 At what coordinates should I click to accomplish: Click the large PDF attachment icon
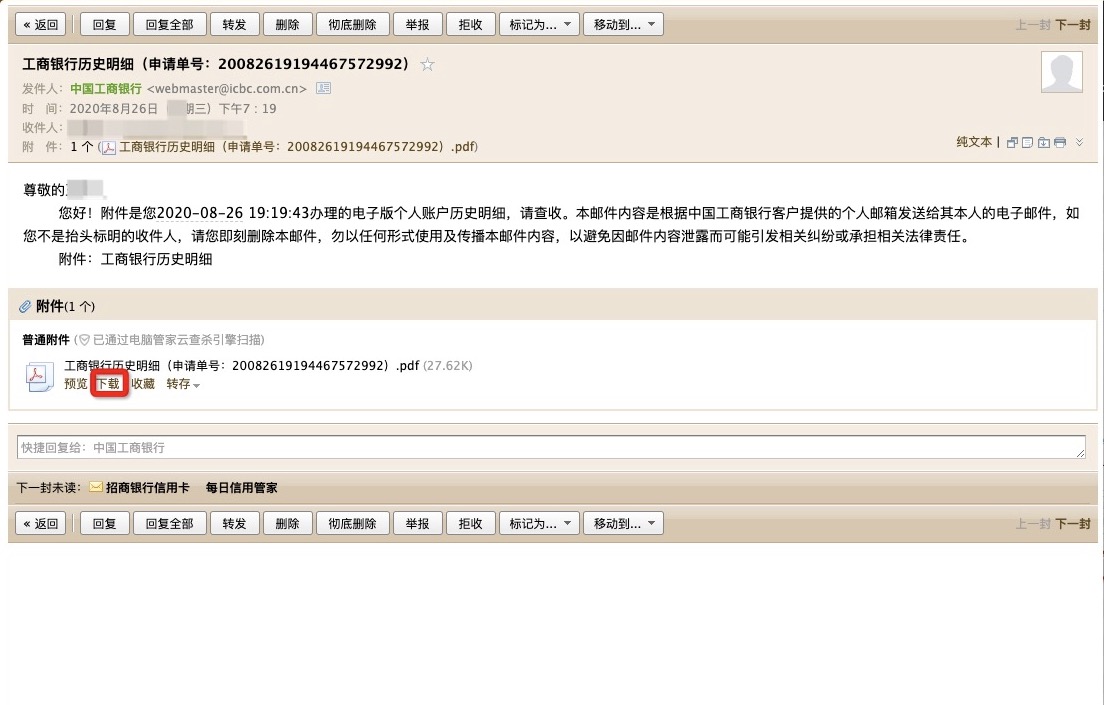[x=39, y=376]
